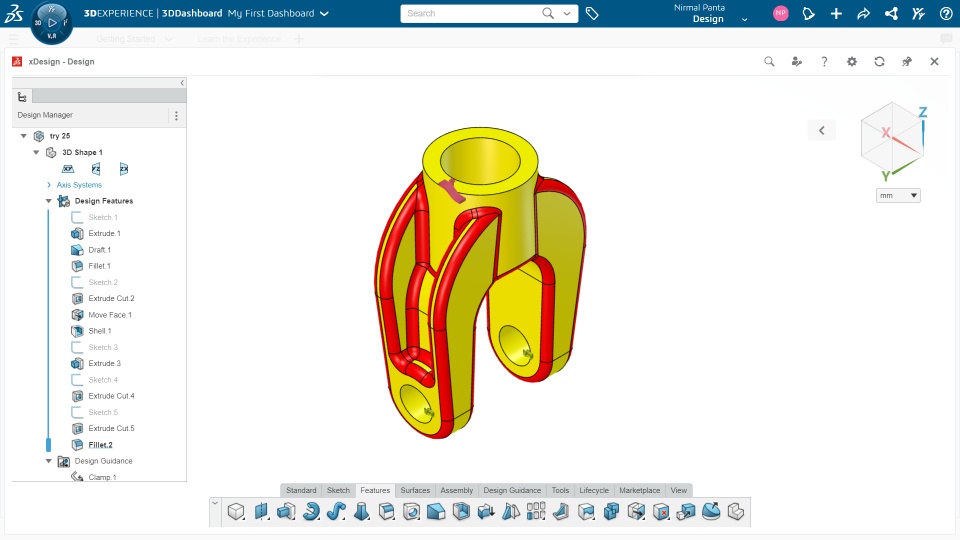Viewport: 960px width, 540px height.
Task: Open the 3DEXPERIENCE compass
Action: (51, 23)
